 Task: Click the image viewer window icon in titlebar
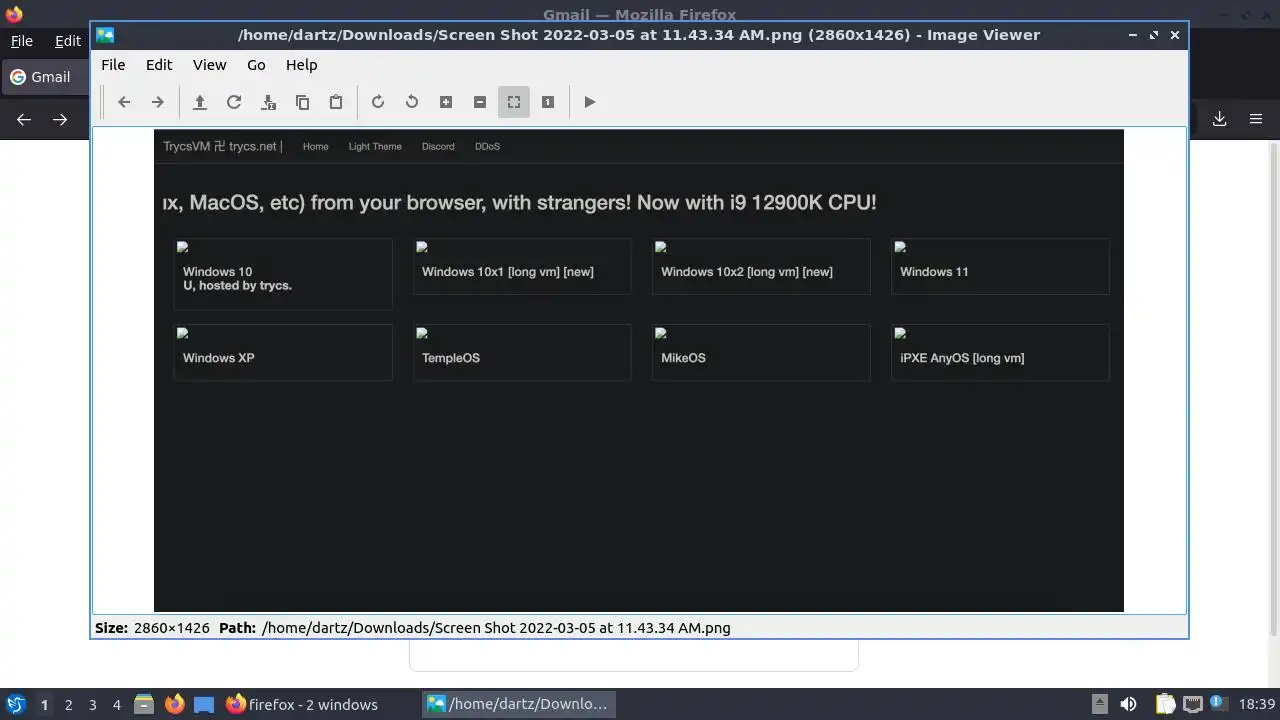pyautogui.click(x=105, y=35)
